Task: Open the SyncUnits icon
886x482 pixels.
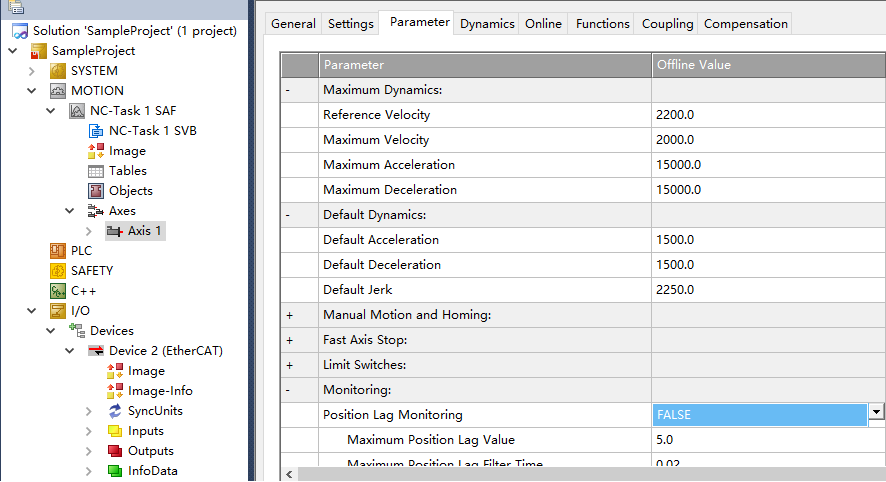Action: (x=115, y=411)
